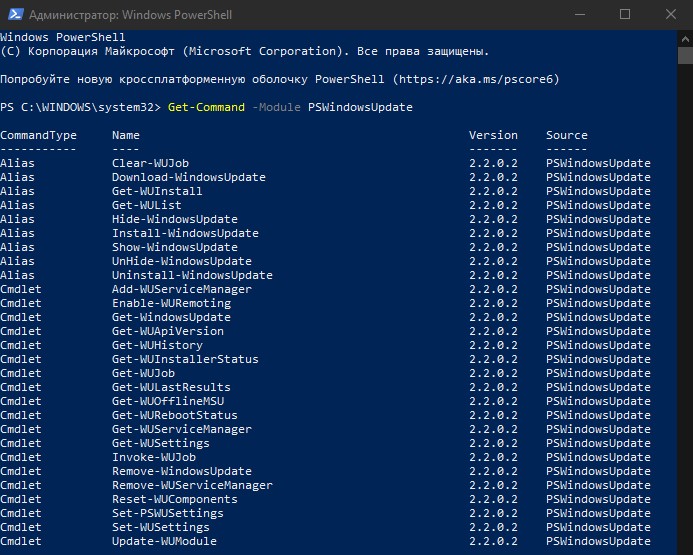The image size is (693, 555).
Task: Click the Set-WUSettings cmdlet name
Action: click(x=161, y=527)
